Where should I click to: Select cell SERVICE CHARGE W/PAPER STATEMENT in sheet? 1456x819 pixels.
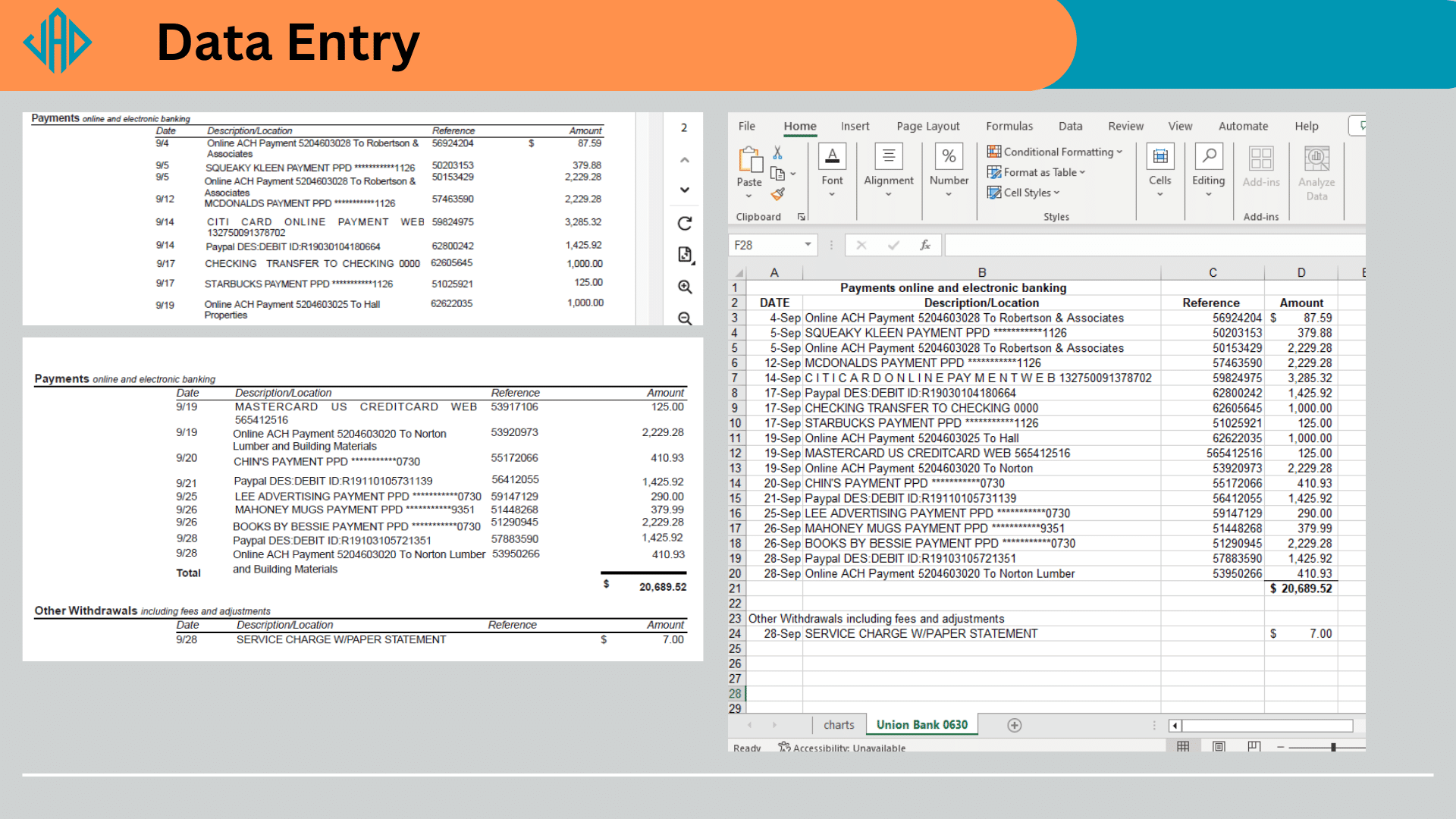coord(981,633)
